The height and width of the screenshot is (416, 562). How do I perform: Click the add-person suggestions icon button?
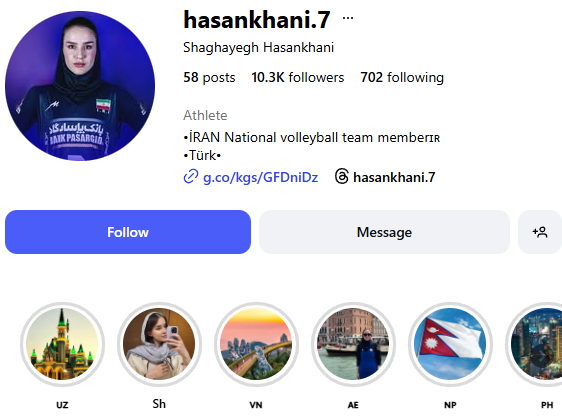pos(540,232)
